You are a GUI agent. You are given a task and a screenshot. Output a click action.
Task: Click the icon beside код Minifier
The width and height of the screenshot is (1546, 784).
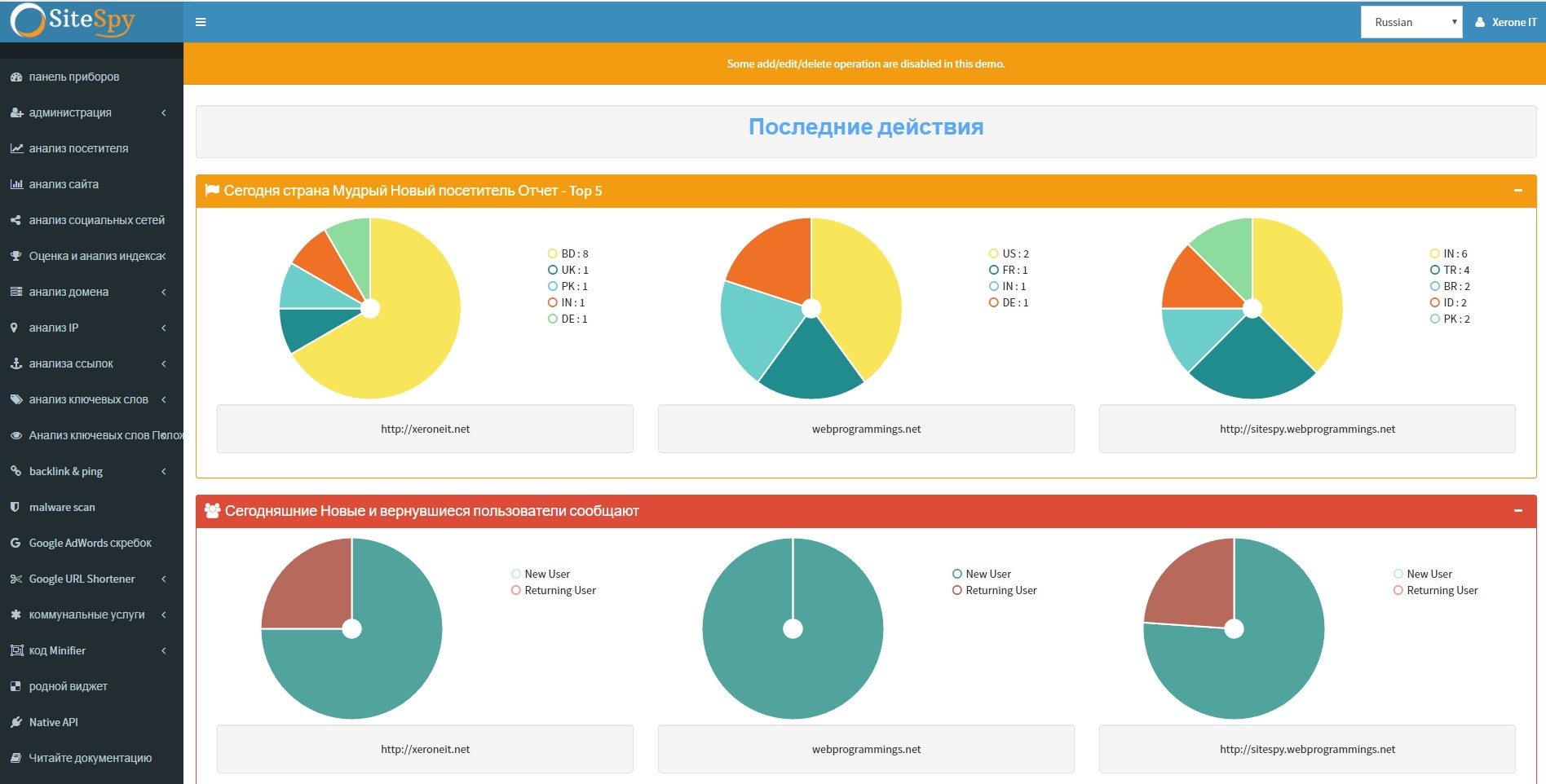click(15, 650)
